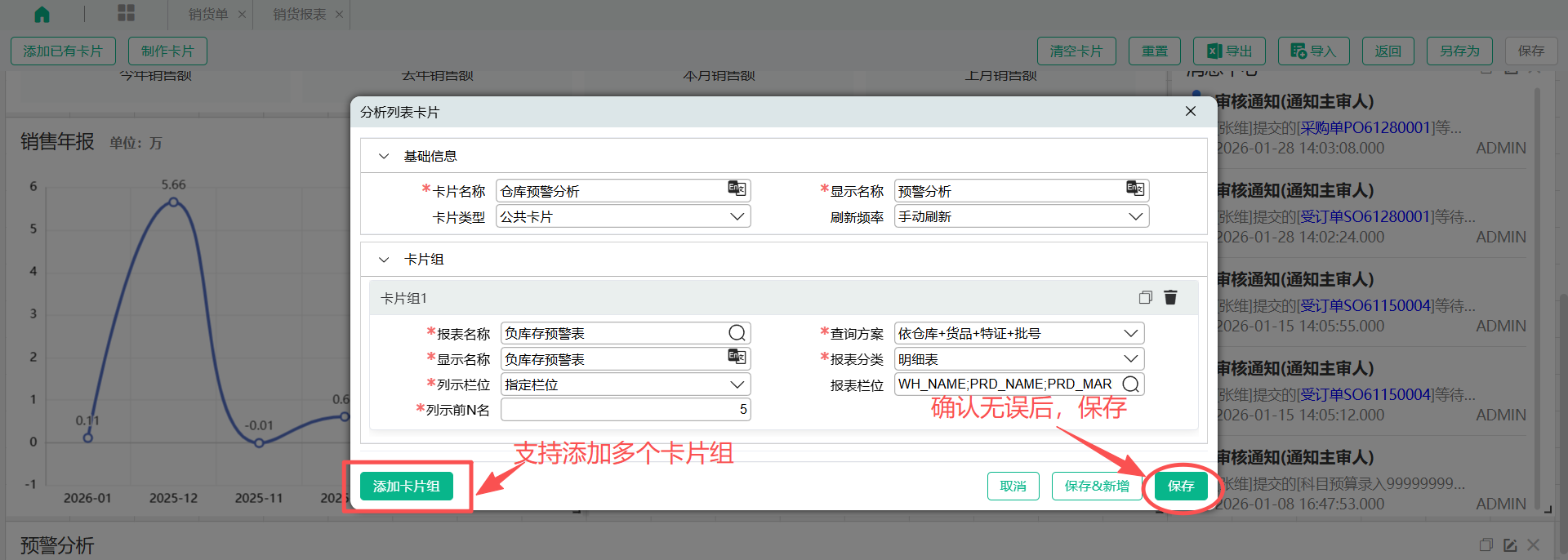Click search icon in 报表名称 field
Image resolution: width=1568 pixels, height=560 pixels.
tap(737, 333)
